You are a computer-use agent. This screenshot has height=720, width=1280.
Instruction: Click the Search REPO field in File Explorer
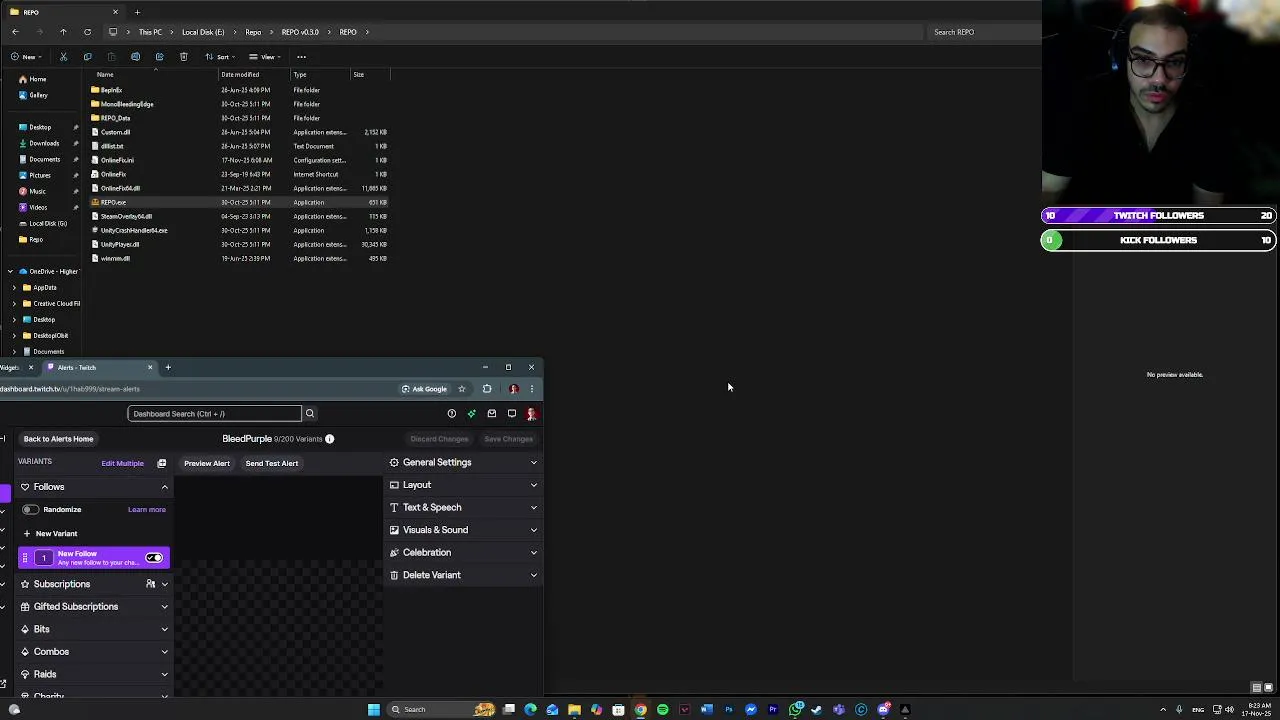(984, 32)
